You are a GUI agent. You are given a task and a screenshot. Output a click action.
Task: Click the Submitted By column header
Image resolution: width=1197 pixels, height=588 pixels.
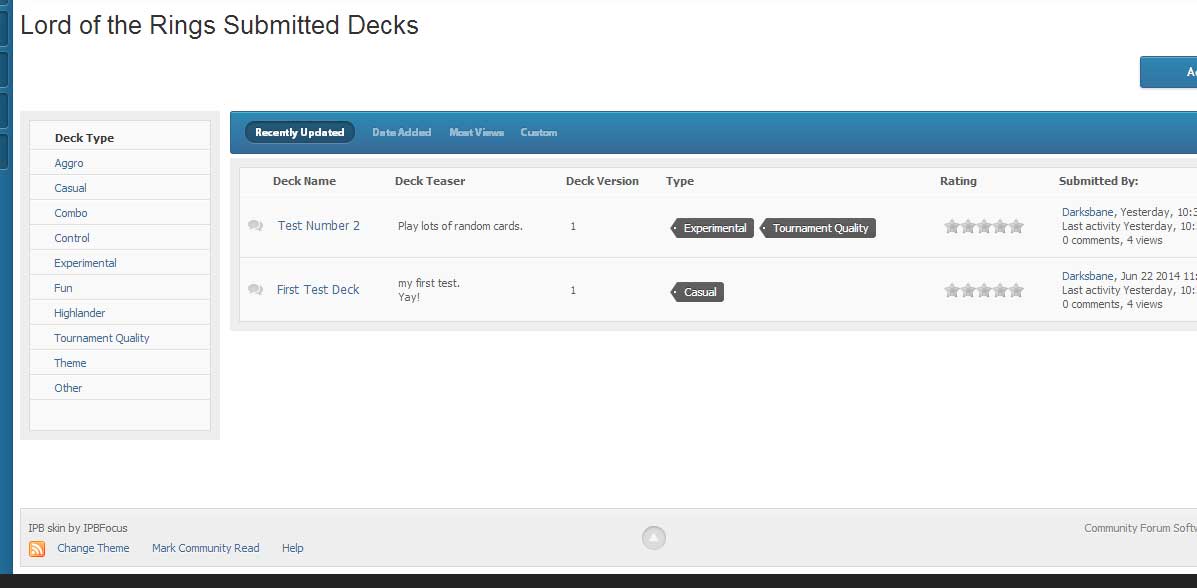point(1099,181)
